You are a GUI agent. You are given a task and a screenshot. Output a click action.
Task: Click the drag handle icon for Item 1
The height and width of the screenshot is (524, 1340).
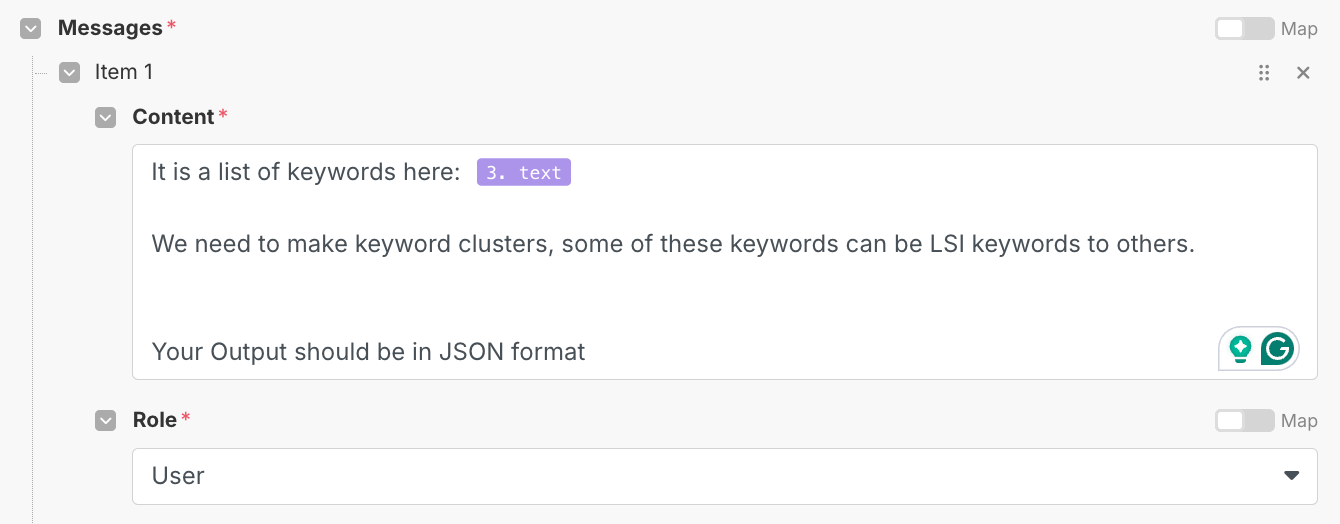[1264, 73]
